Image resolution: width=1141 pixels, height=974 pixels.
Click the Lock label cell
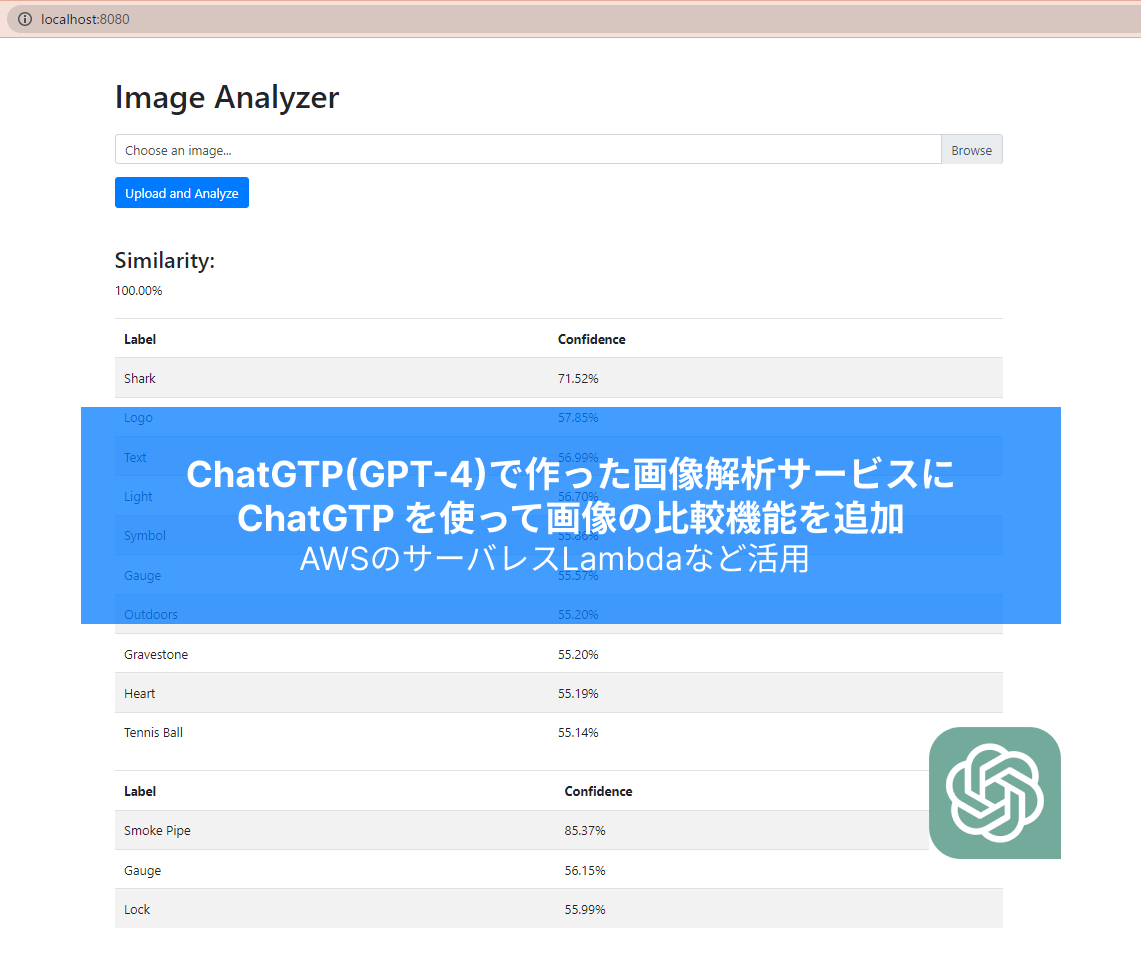[x=137, y=909]
